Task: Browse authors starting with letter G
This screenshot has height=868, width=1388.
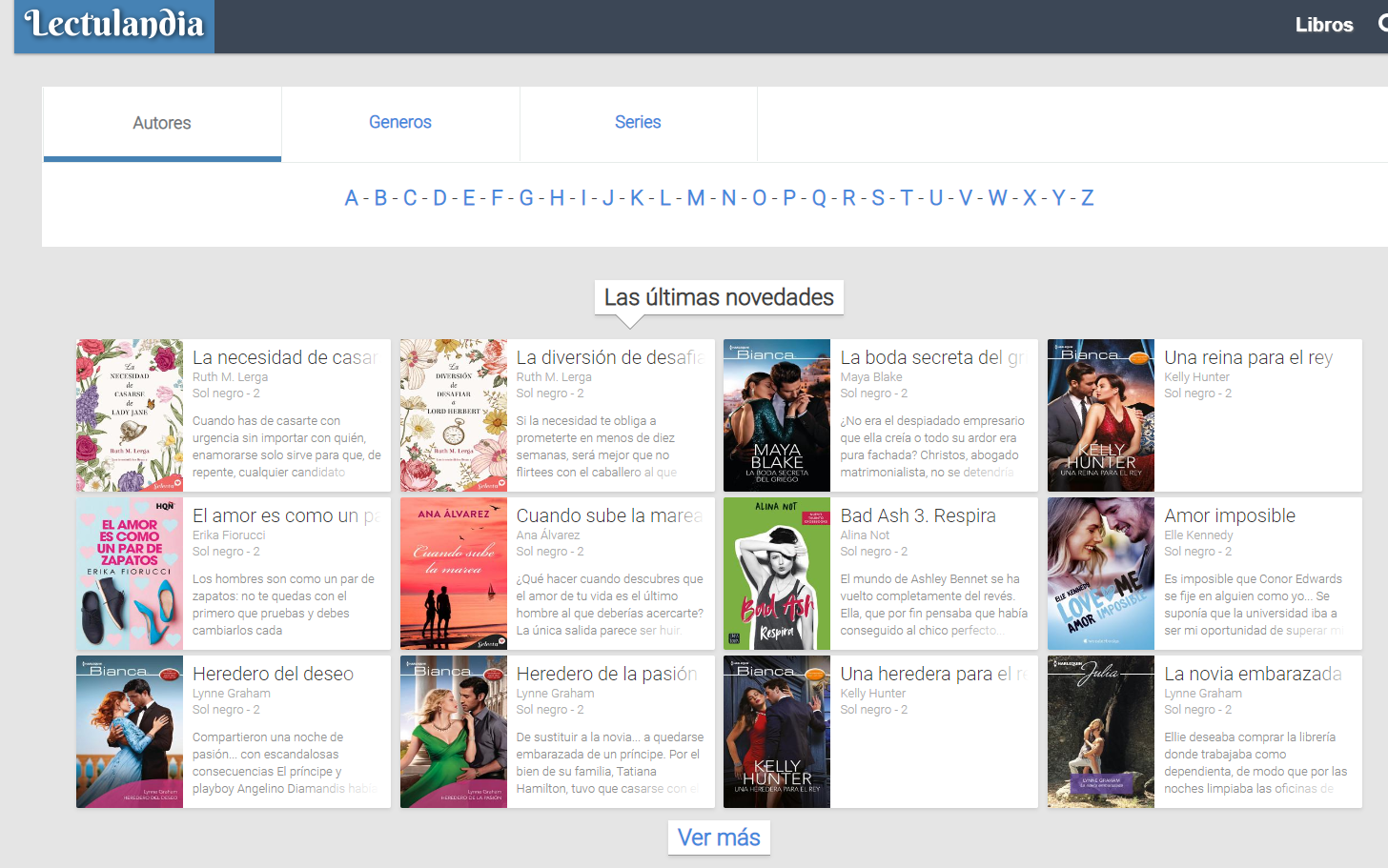Action: [526, 198]
